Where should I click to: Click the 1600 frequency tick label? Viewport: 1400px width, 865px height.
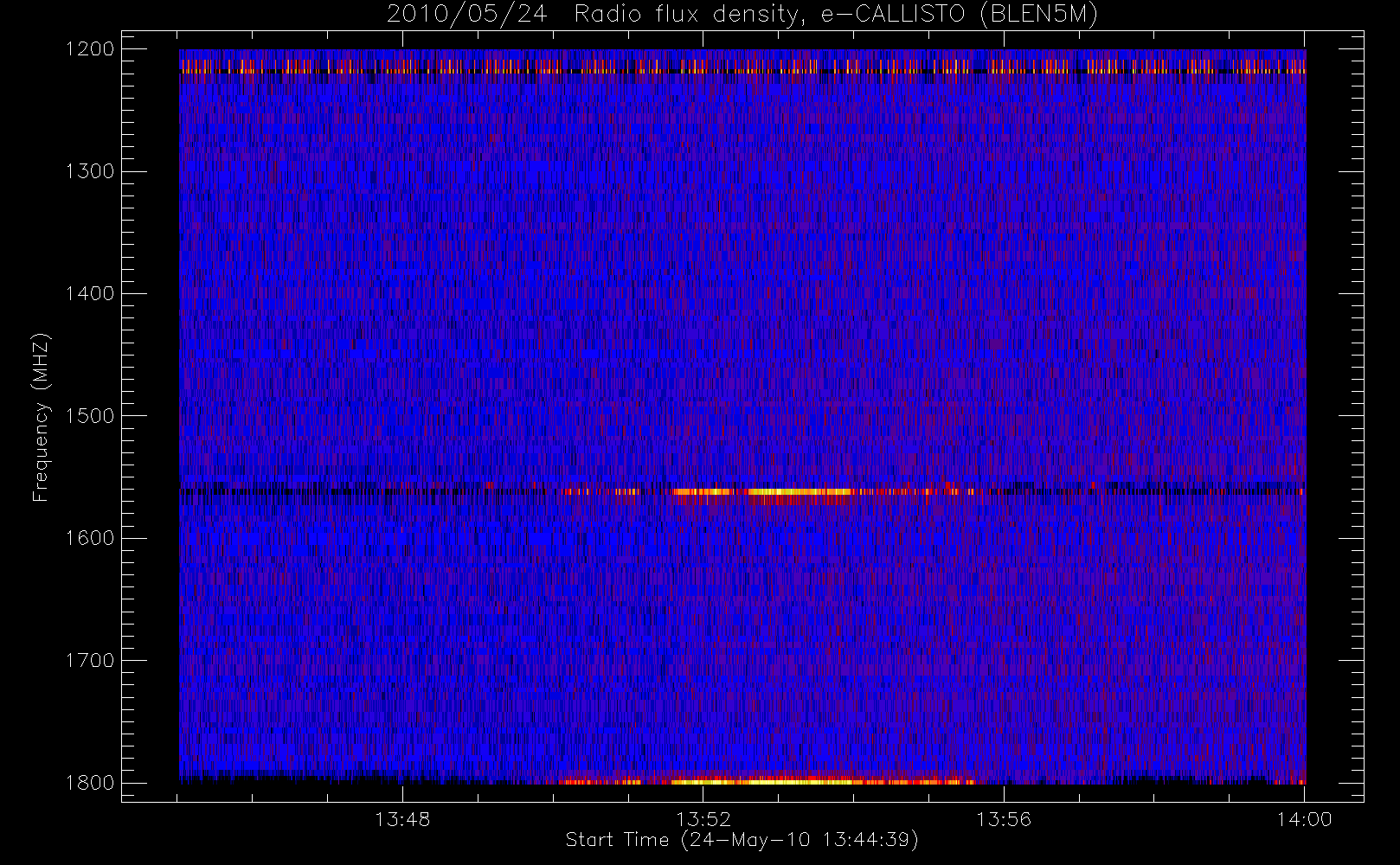pos(91,538)
